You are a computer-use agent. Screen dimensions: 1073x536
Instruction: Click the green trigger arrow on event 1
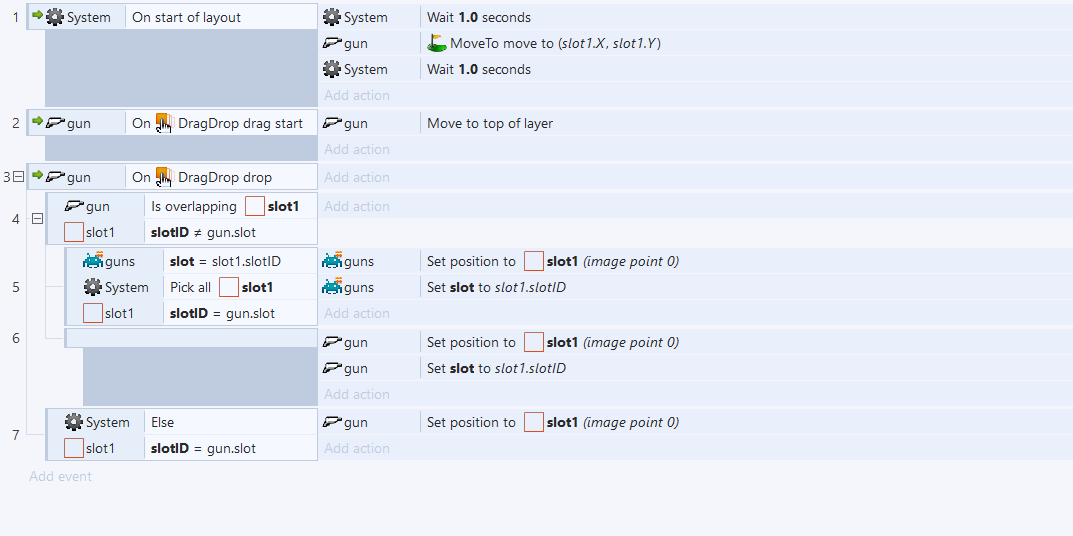(38, 17)
